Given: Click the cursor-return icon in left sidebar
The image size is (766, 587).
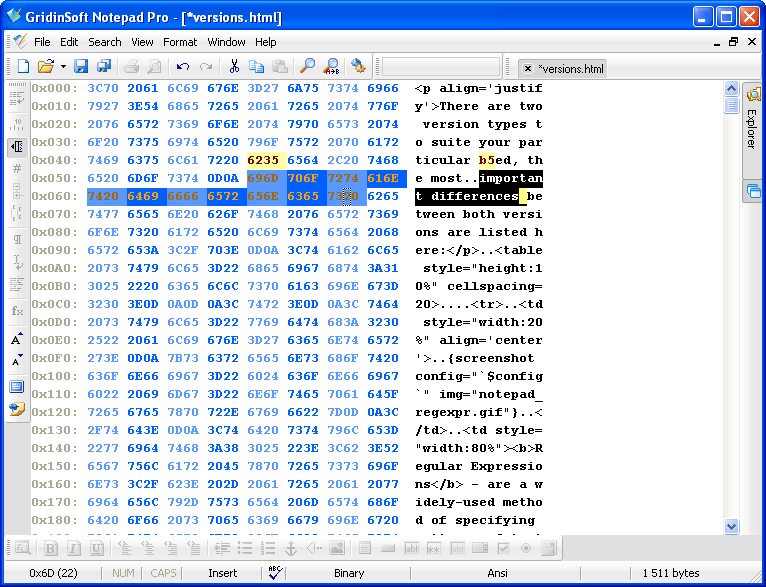Looking at the screenshot, I should point(17,262).
